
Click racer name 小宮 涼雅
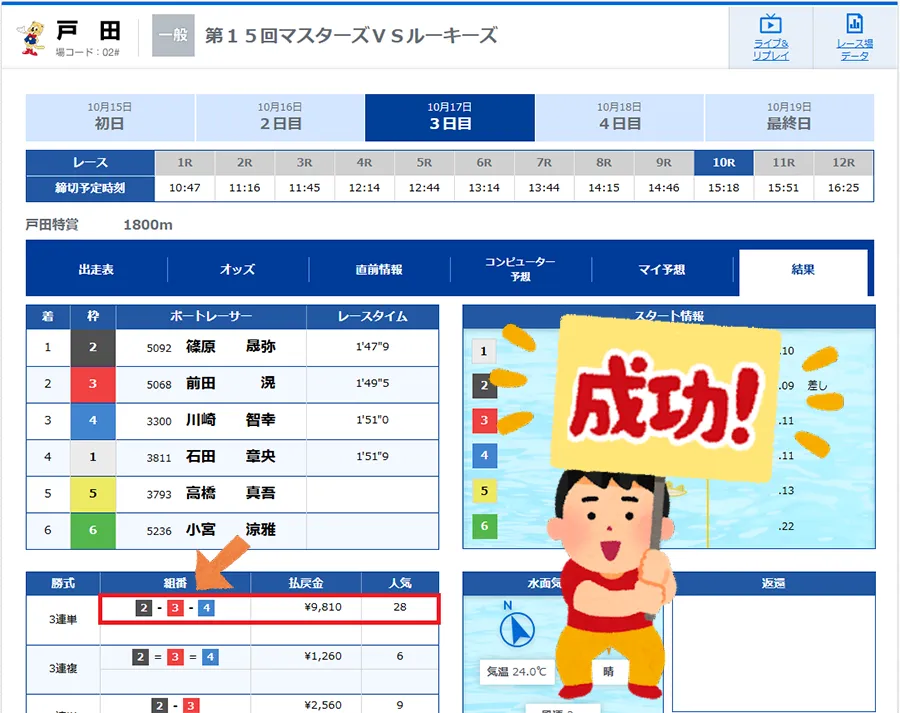coord(231,530)
